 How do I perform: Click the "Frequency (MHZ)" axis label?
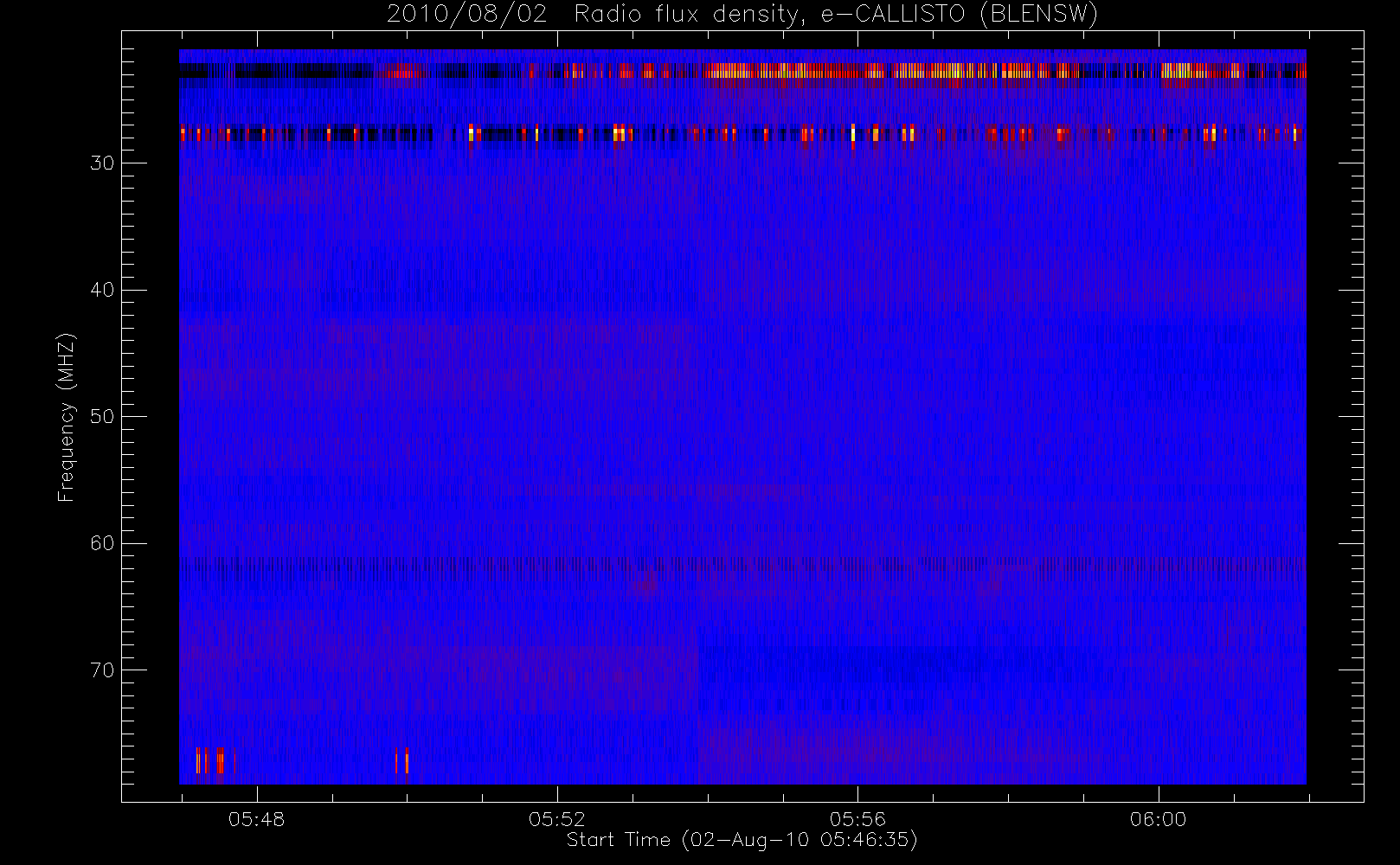coord(66,417)
